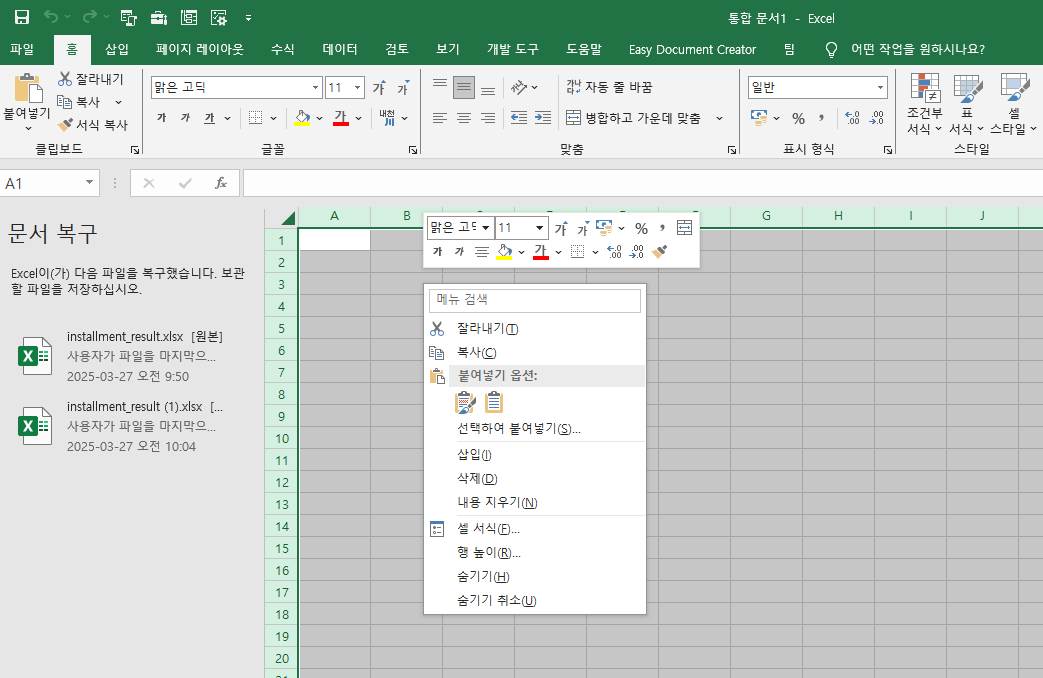Expand Cell Styles (셀 스타일) dropdown
The width and height of the screenshot is (1043, 678).
pos(1014,104)
